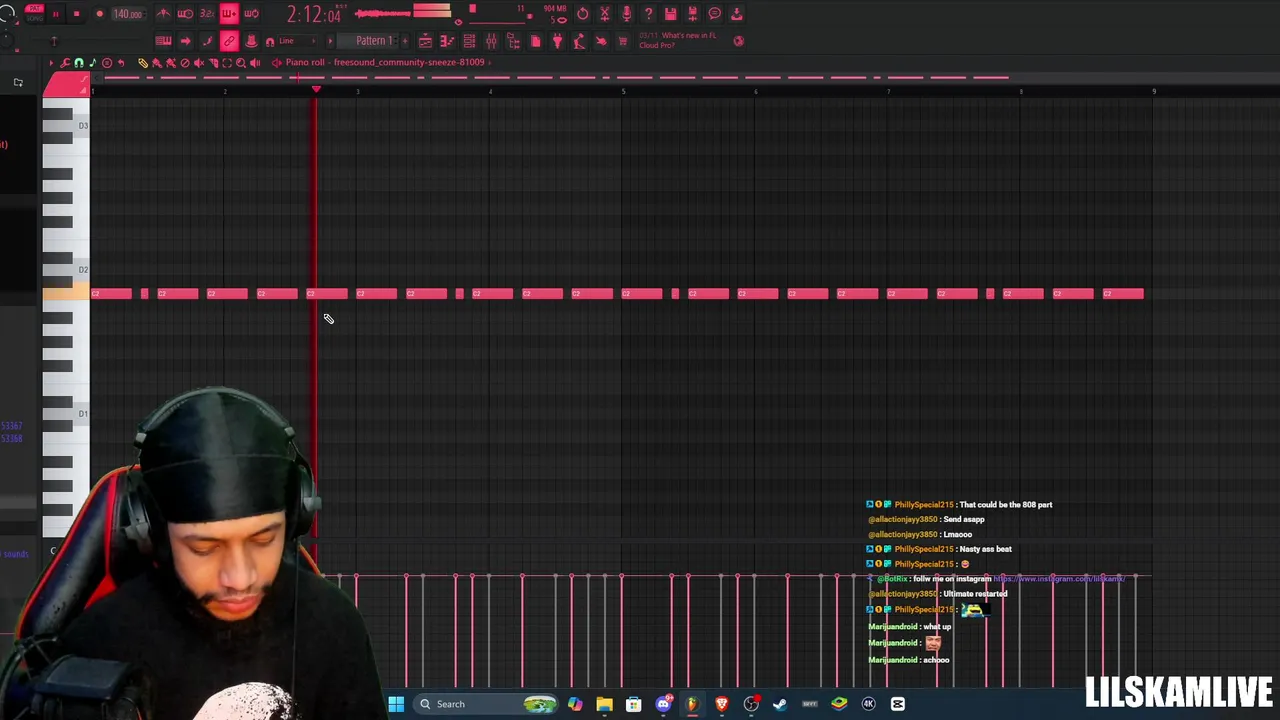The height and width of the screenshot is (720, 1280).
Task: Toggle the metronome
Action: coord(163,13)
